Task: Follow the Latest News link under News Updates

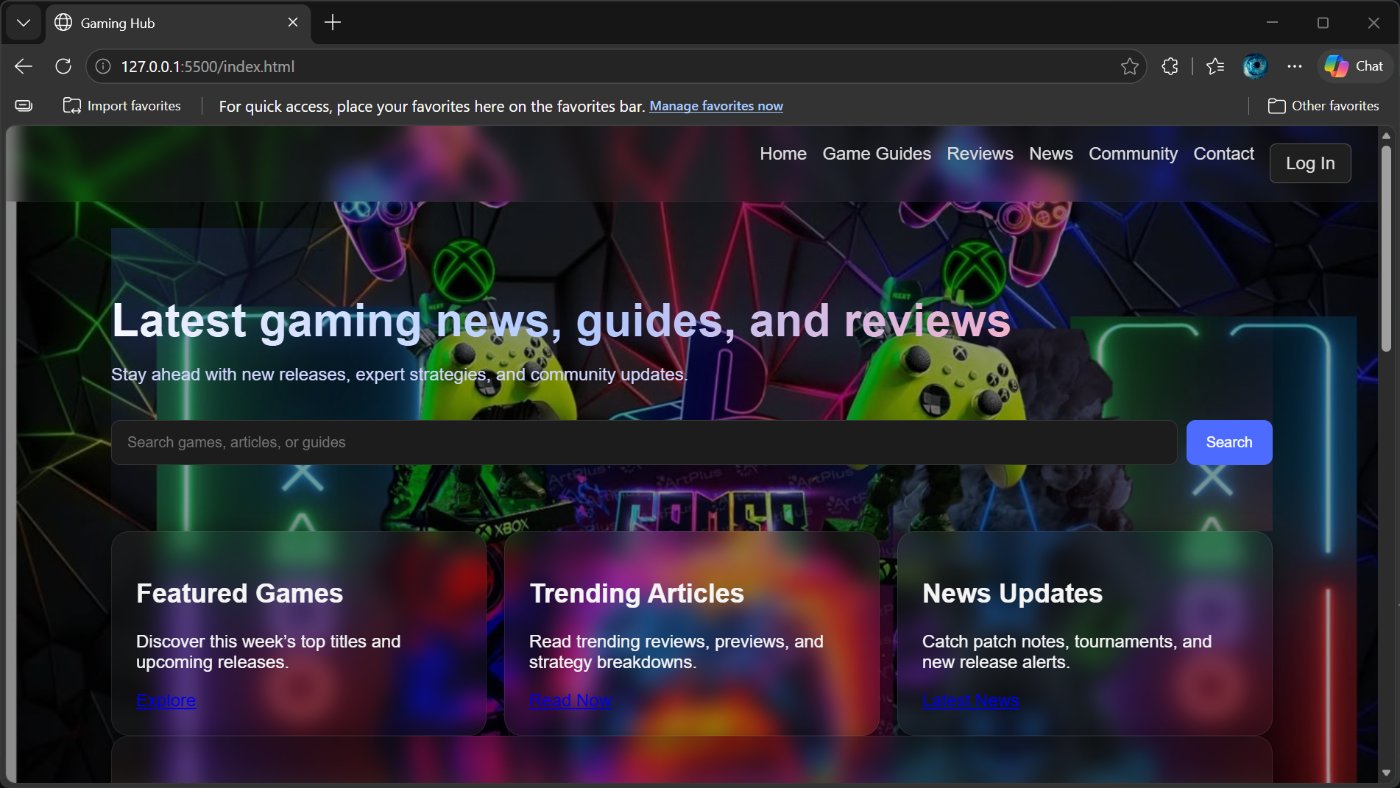Action: (971, 700)
